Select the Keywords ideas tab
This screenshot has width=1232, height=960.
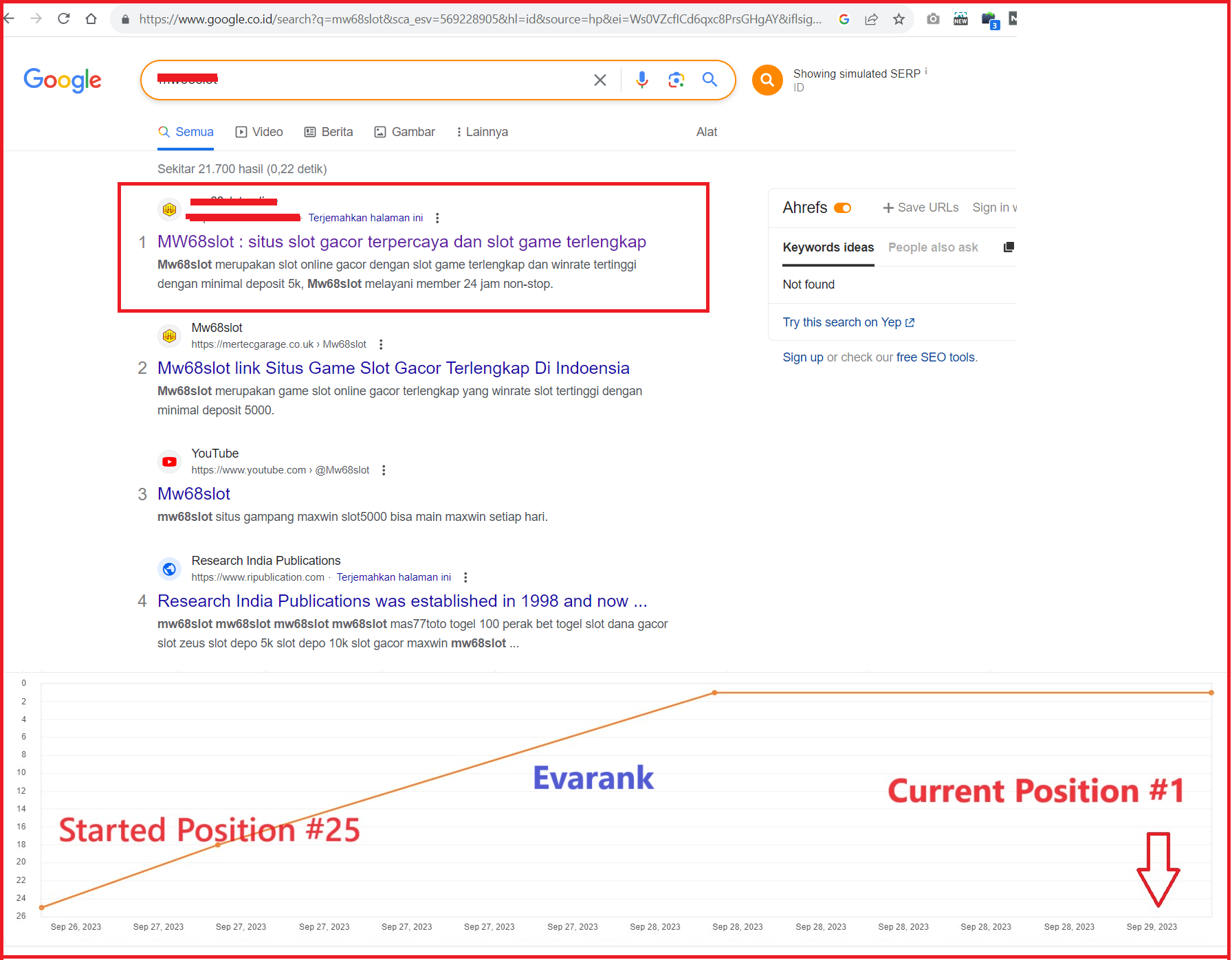828,247
